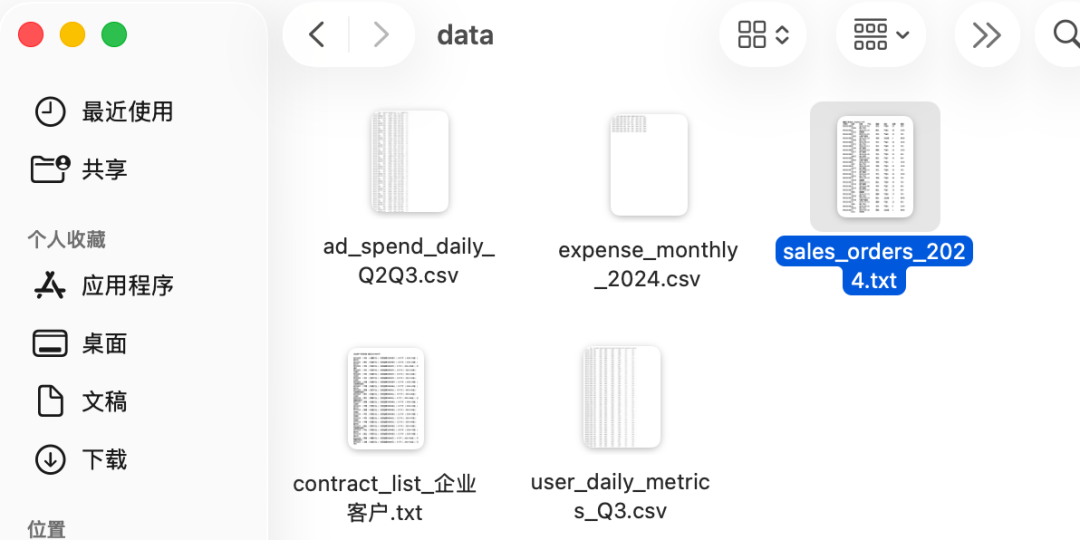Screen dimensions: 1080x540
Task: Click the sales_orders_2024.txt file thumbnail
Action: (x=875, y=166)
